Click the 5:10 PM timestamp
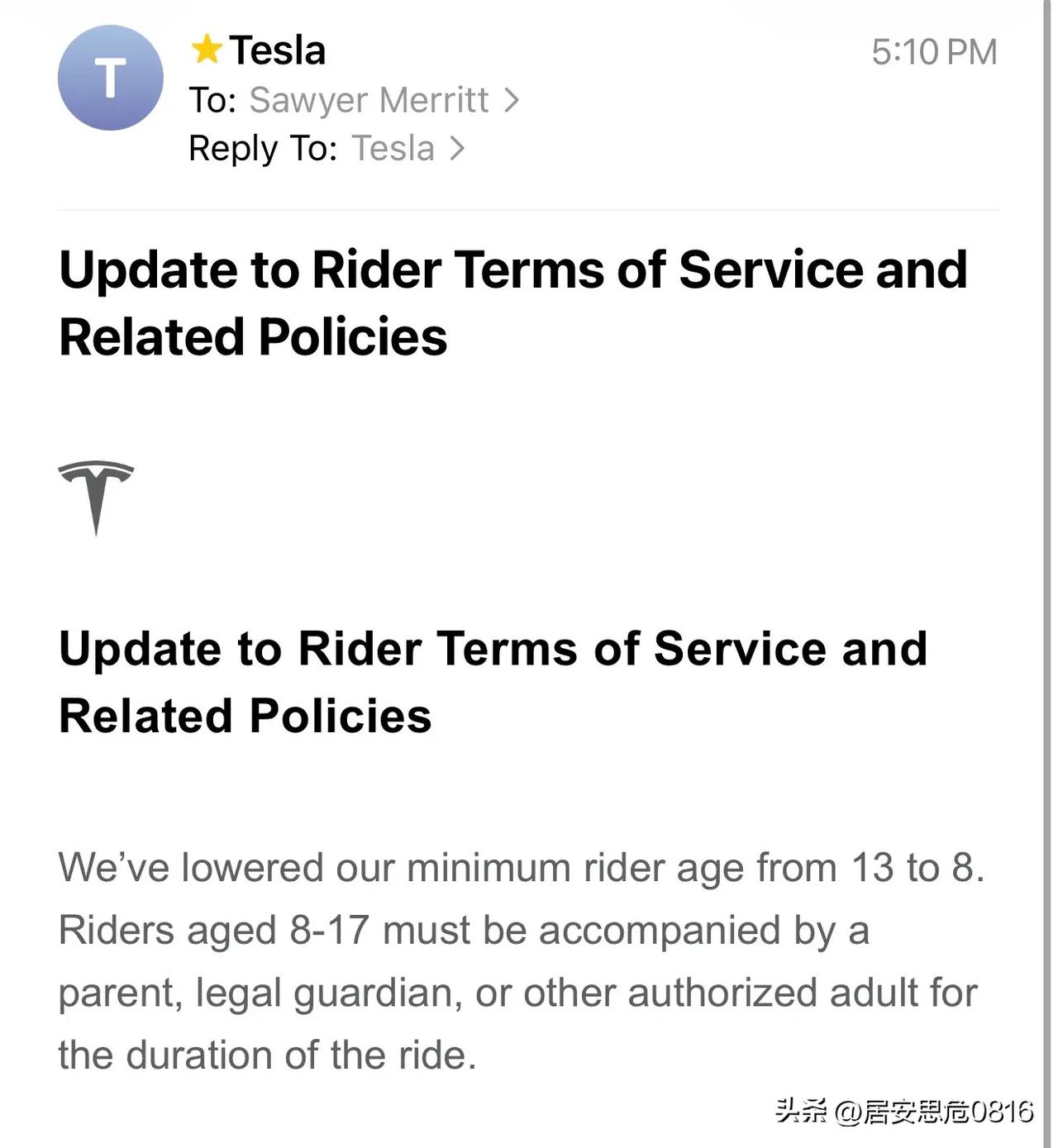Viewport: 1058px width, 1148px height. click(934, 52)
